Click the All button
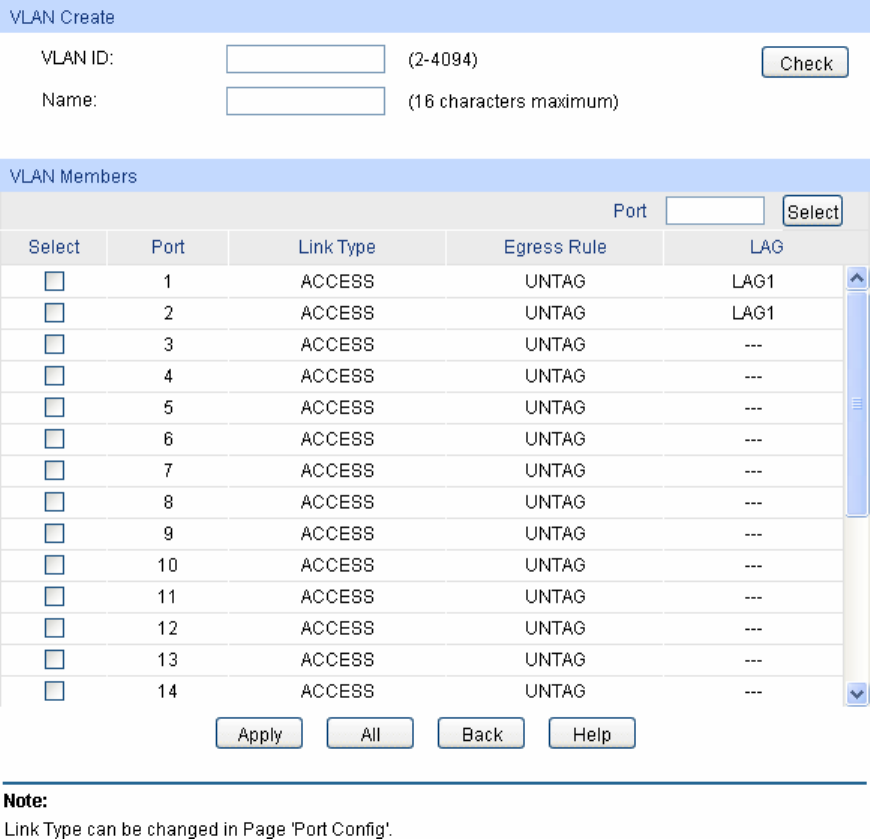The image size is (870, 839). coord(370,734)
